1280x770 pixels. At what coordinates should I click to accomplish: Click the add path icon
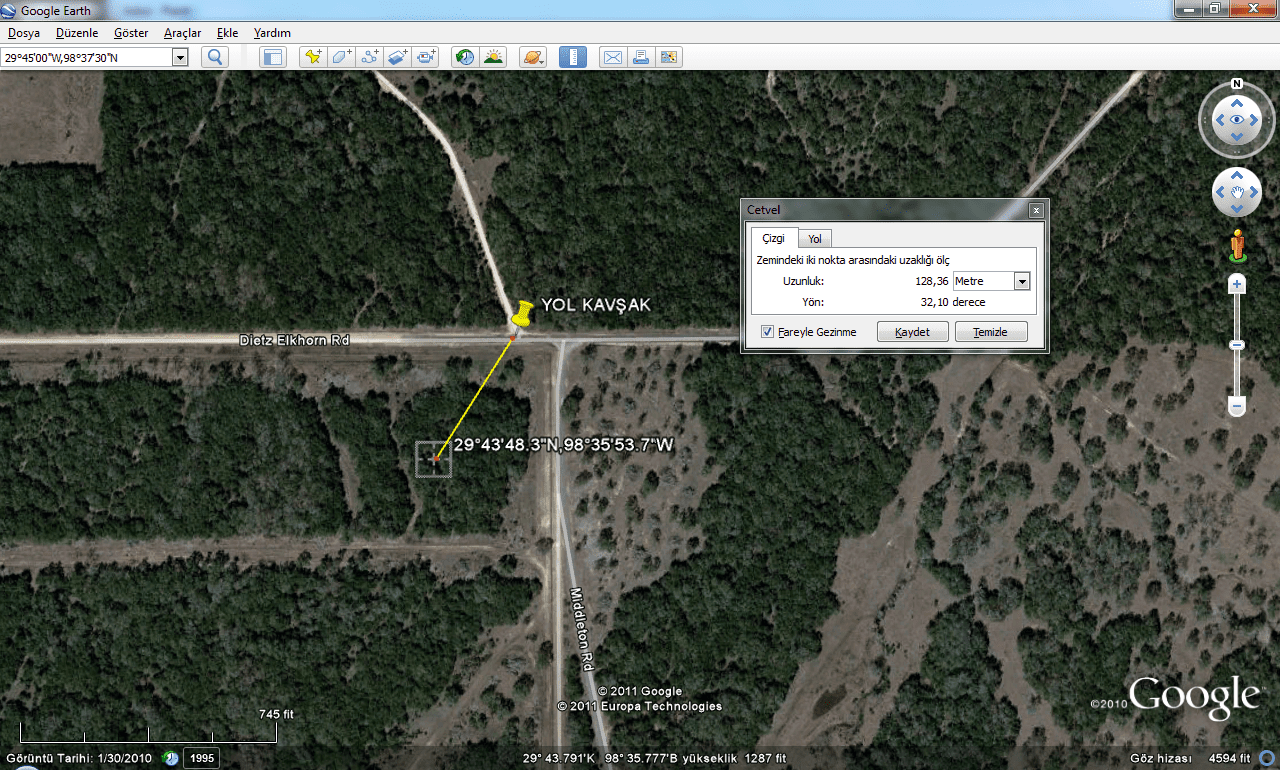[370, 57]
